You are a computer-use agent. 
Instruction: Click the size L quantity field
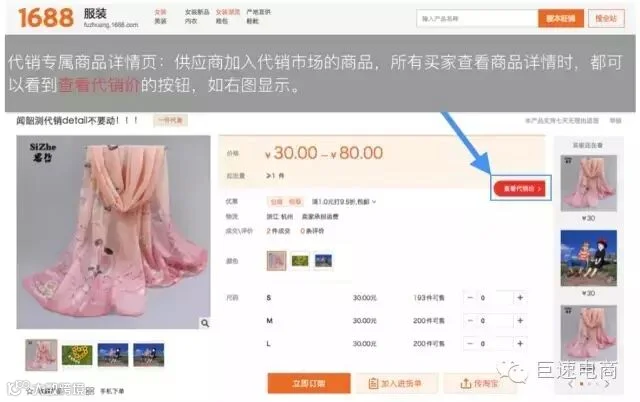tap(495, 344)
